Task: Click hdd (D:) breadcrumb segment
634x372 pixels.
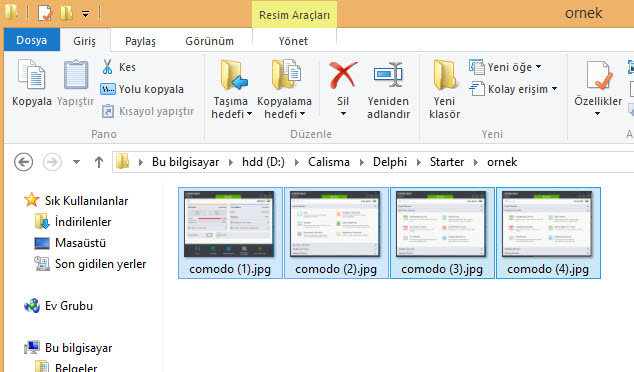Action: click(263, 162)
